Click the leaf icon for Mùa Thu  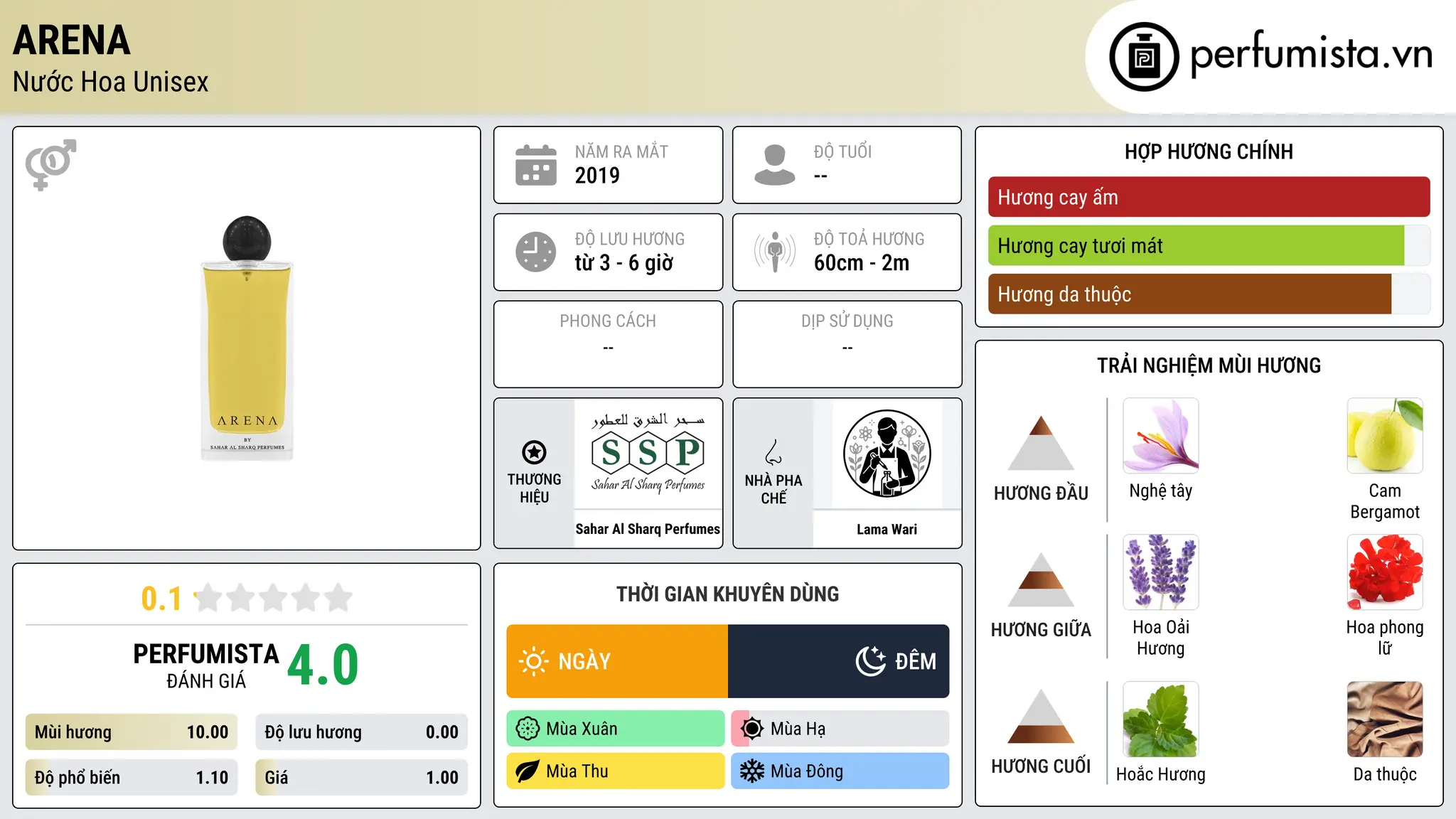528,771
